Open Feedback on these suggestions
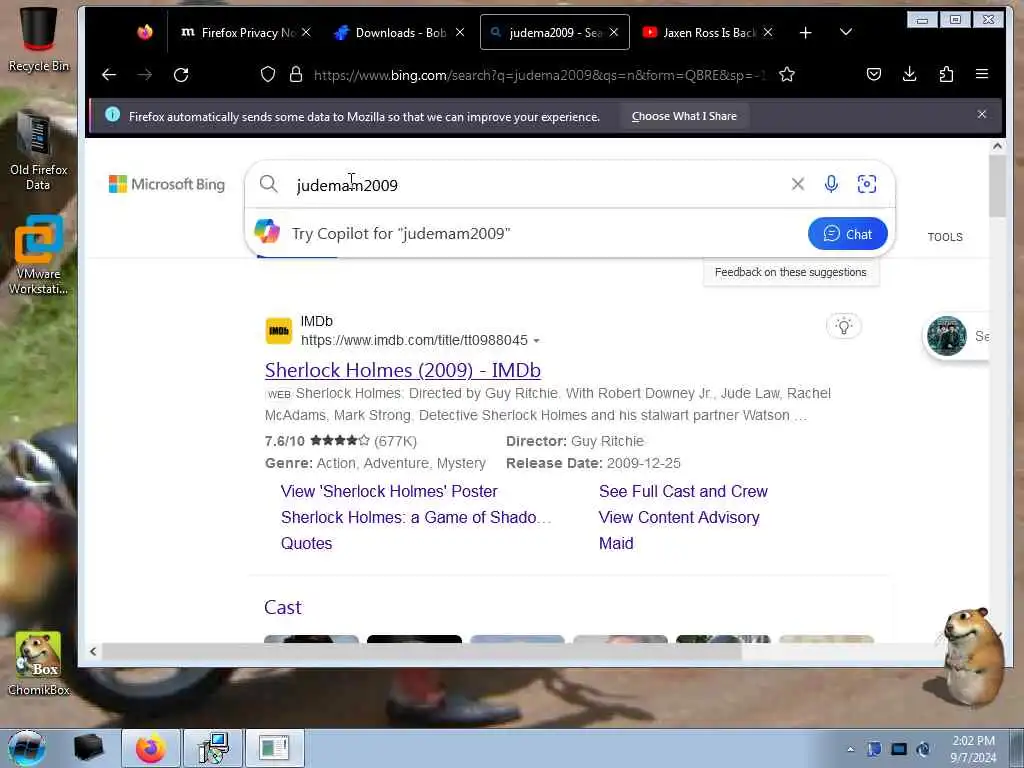 coord(790,272)
